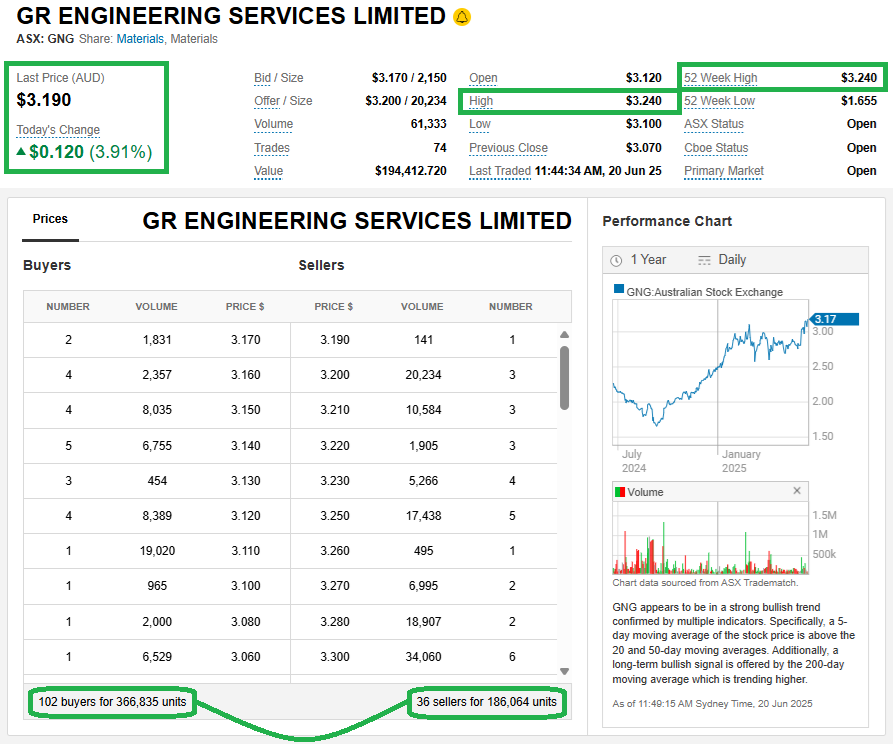The height and width of the screenshot is (744, 893).
Task: Select the Prices tab
Action: click(x=50, y=219)
